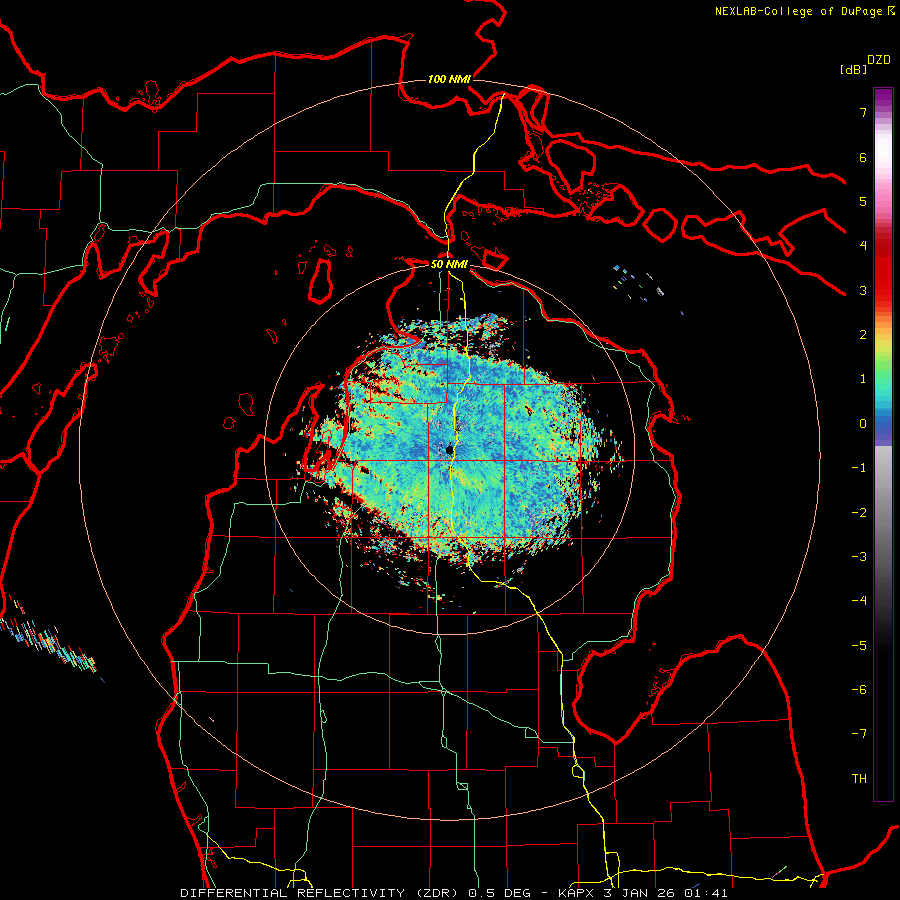
Task: Click the 5 value on the color scale
Action: click(x=863, y=201)
